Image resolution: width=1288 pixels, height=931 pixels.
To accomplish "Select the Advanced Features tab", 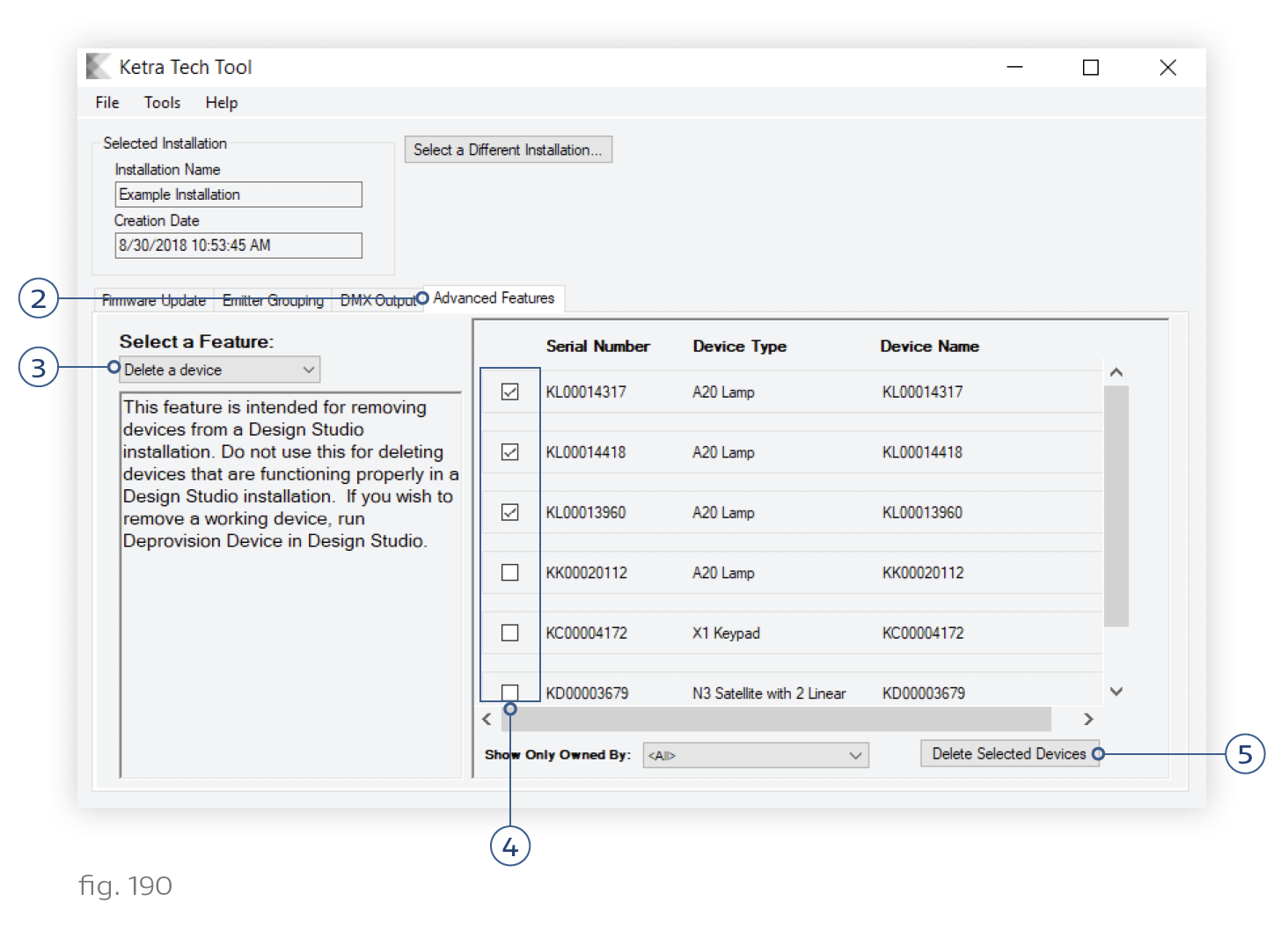I will coord(494,298).
